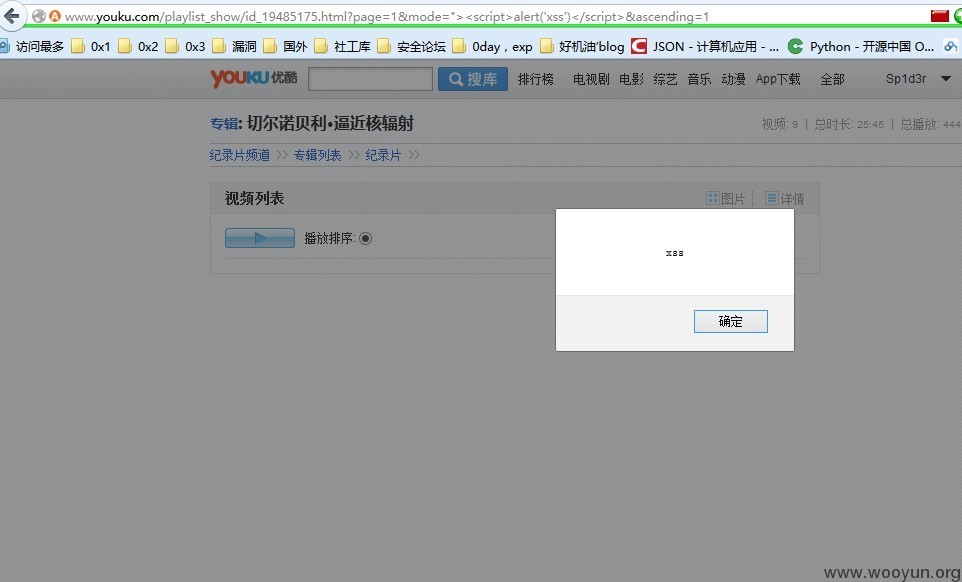Open the 漏洞 bookmark folder
The height and width of the screenshot is (582, 962).
(x=234, y=47)
